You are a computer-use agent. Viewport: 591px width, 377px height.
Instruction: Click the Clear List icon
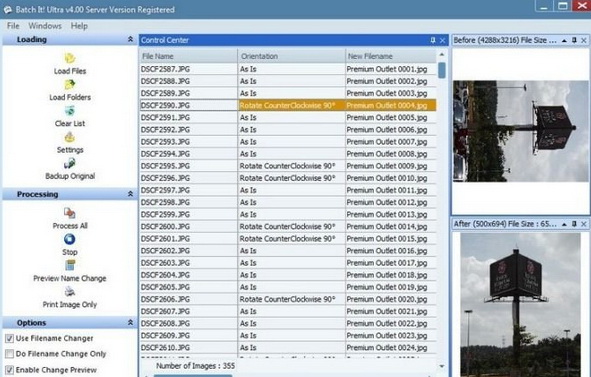(70, 111)
